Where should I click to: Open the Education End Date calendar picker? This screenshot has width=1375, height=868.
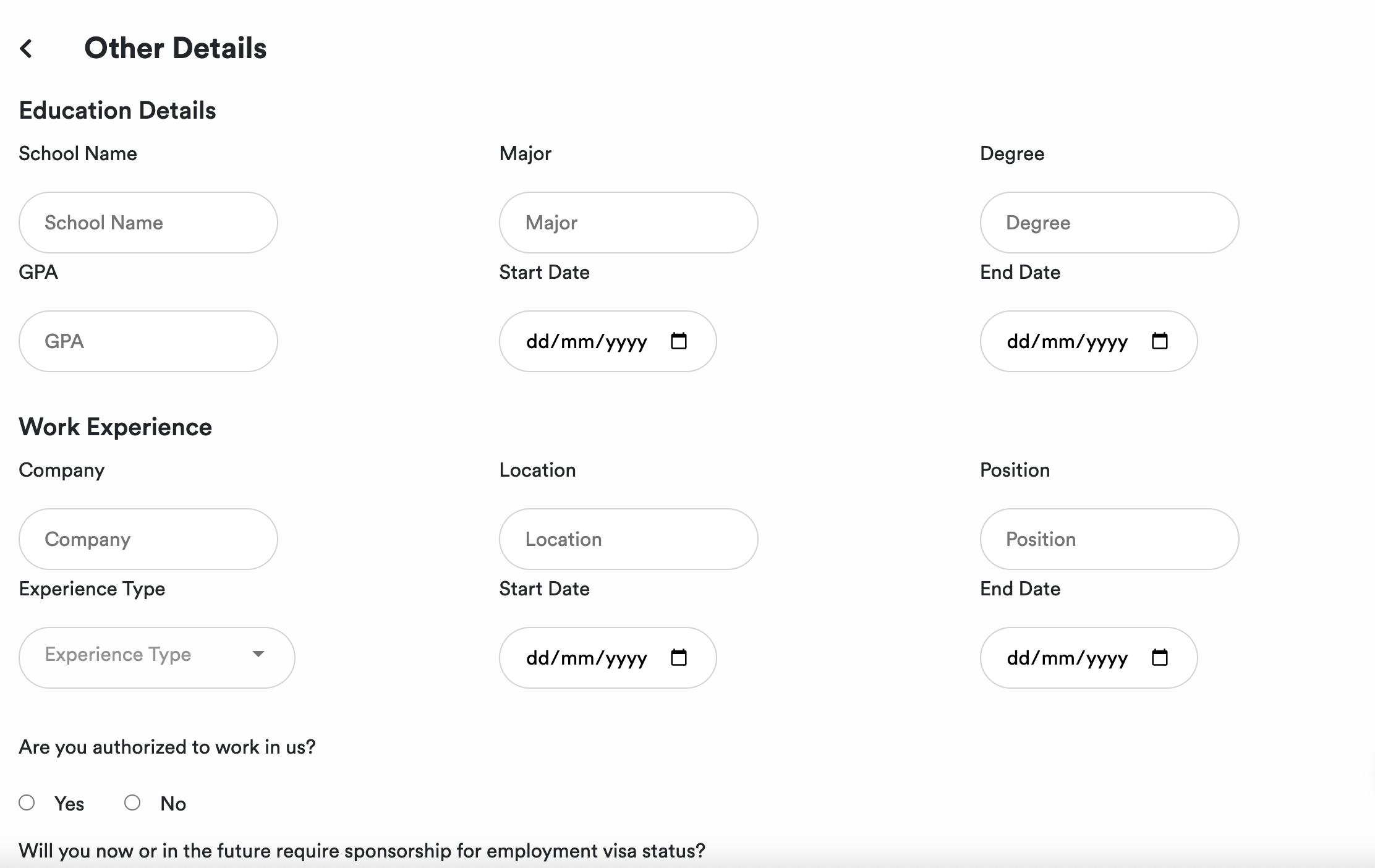tap(1160, 341)
